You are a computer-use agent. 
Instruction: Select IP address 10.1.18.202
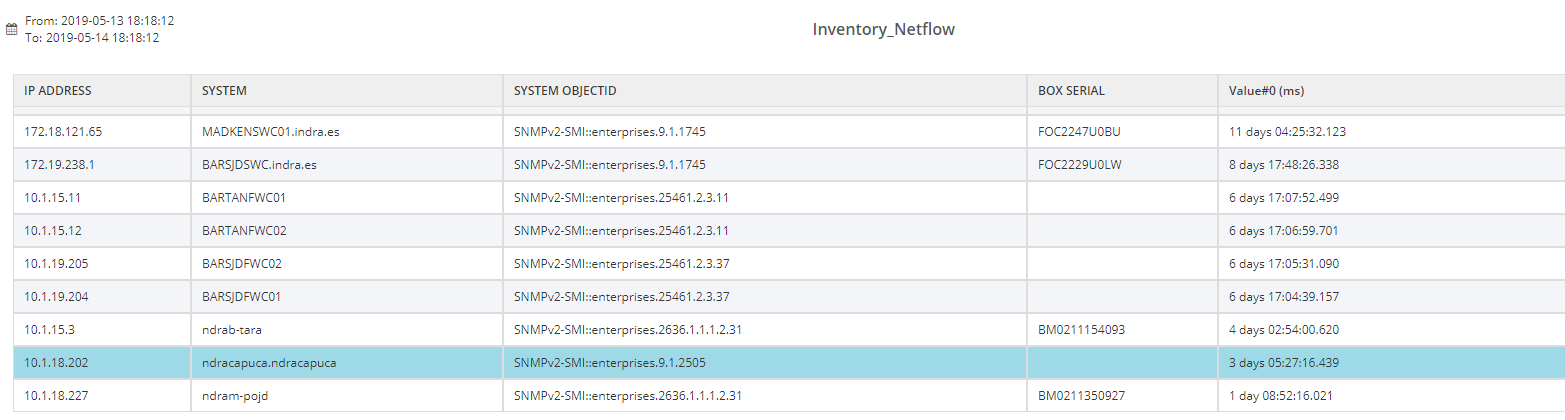click(x=57, y=362)
